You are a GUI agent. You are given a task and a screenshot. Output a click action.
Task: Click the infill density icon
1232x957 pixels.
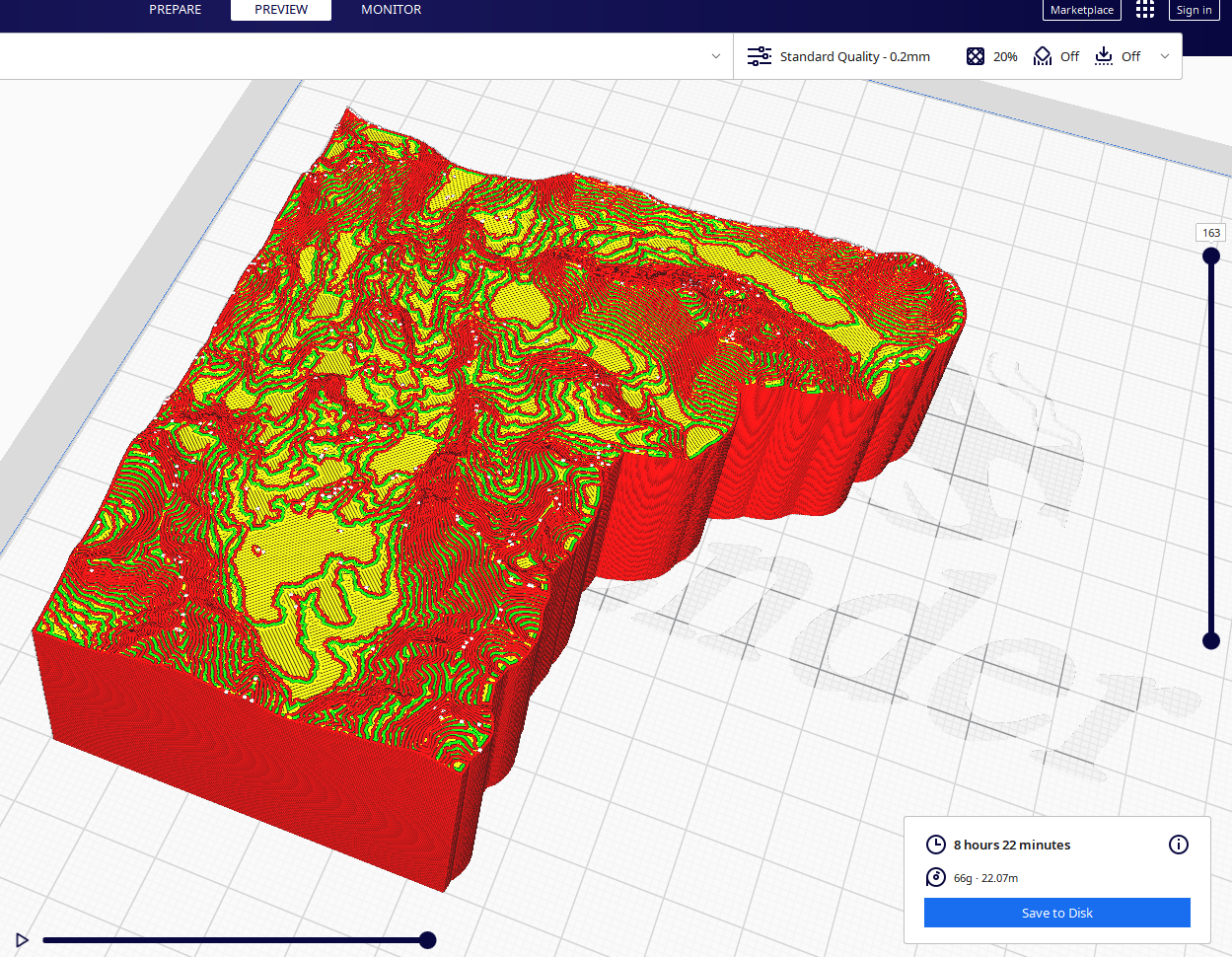[976, 56]
